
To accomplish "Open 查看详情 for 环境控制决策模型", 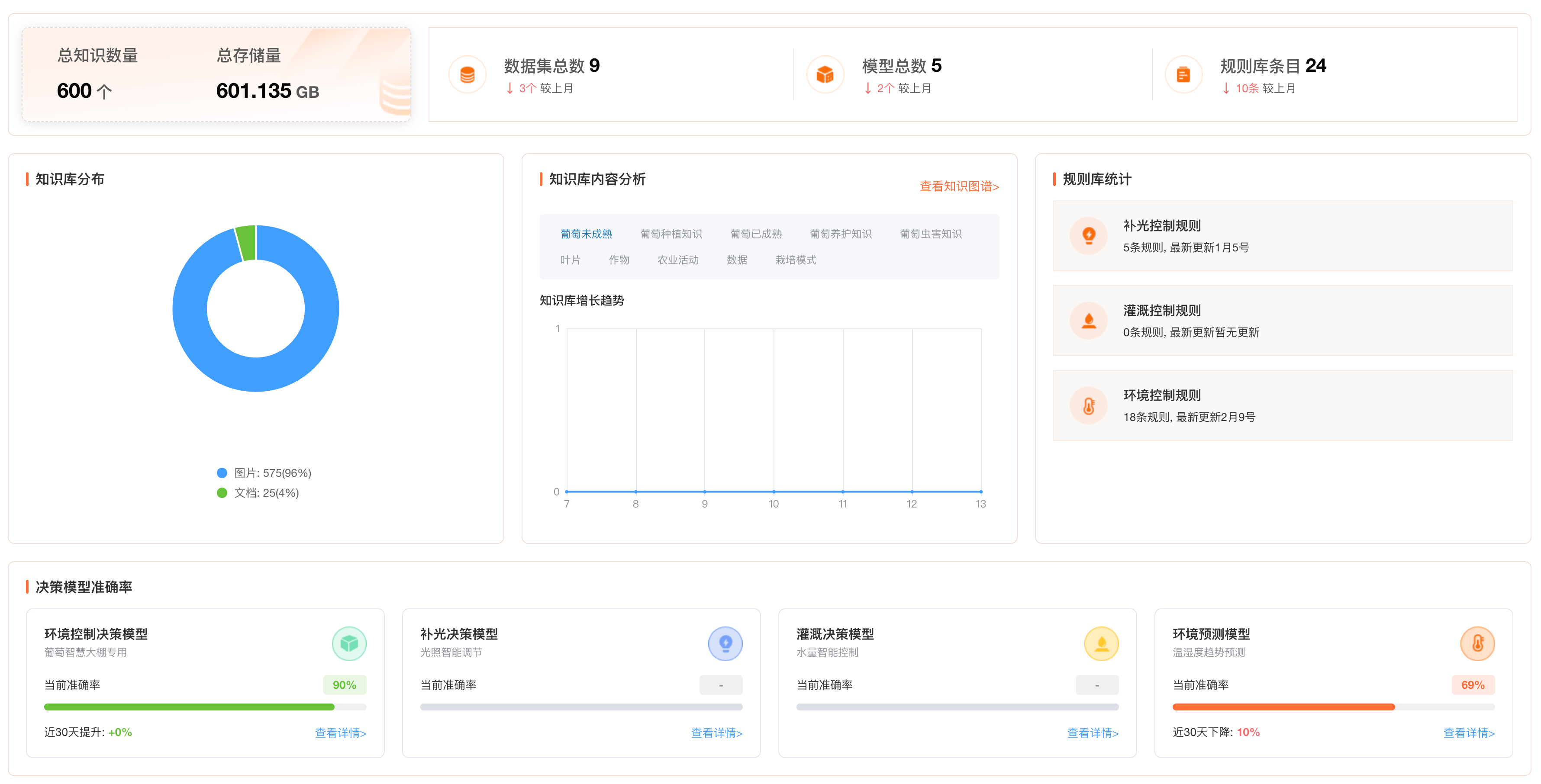I will [340, 733].
